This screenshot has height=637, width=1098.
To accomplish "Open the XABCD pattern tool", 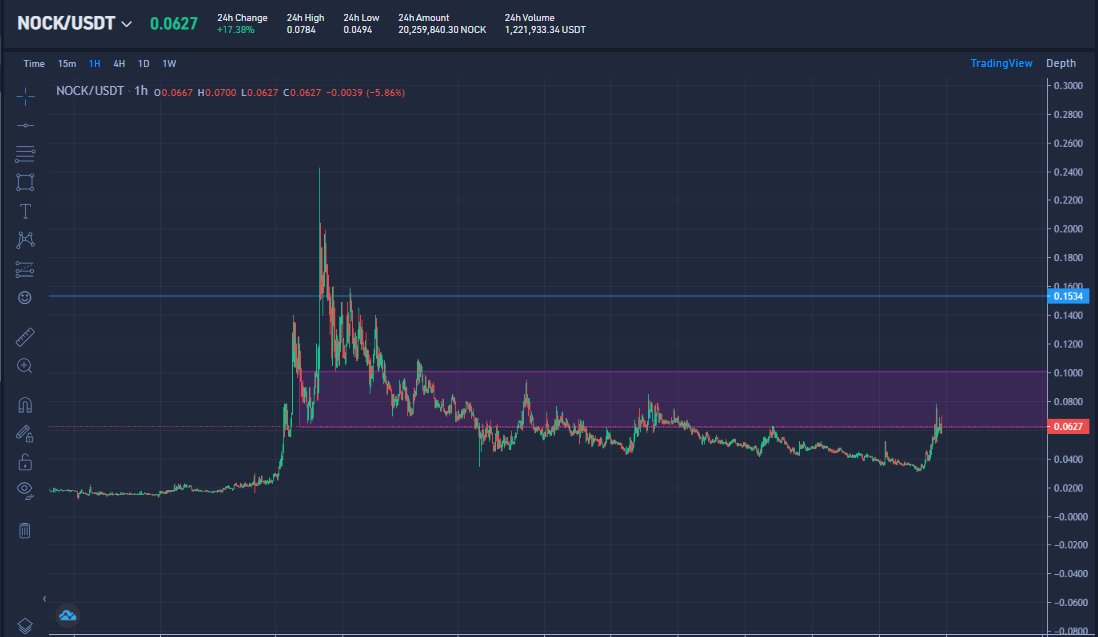I will point(25,240).
